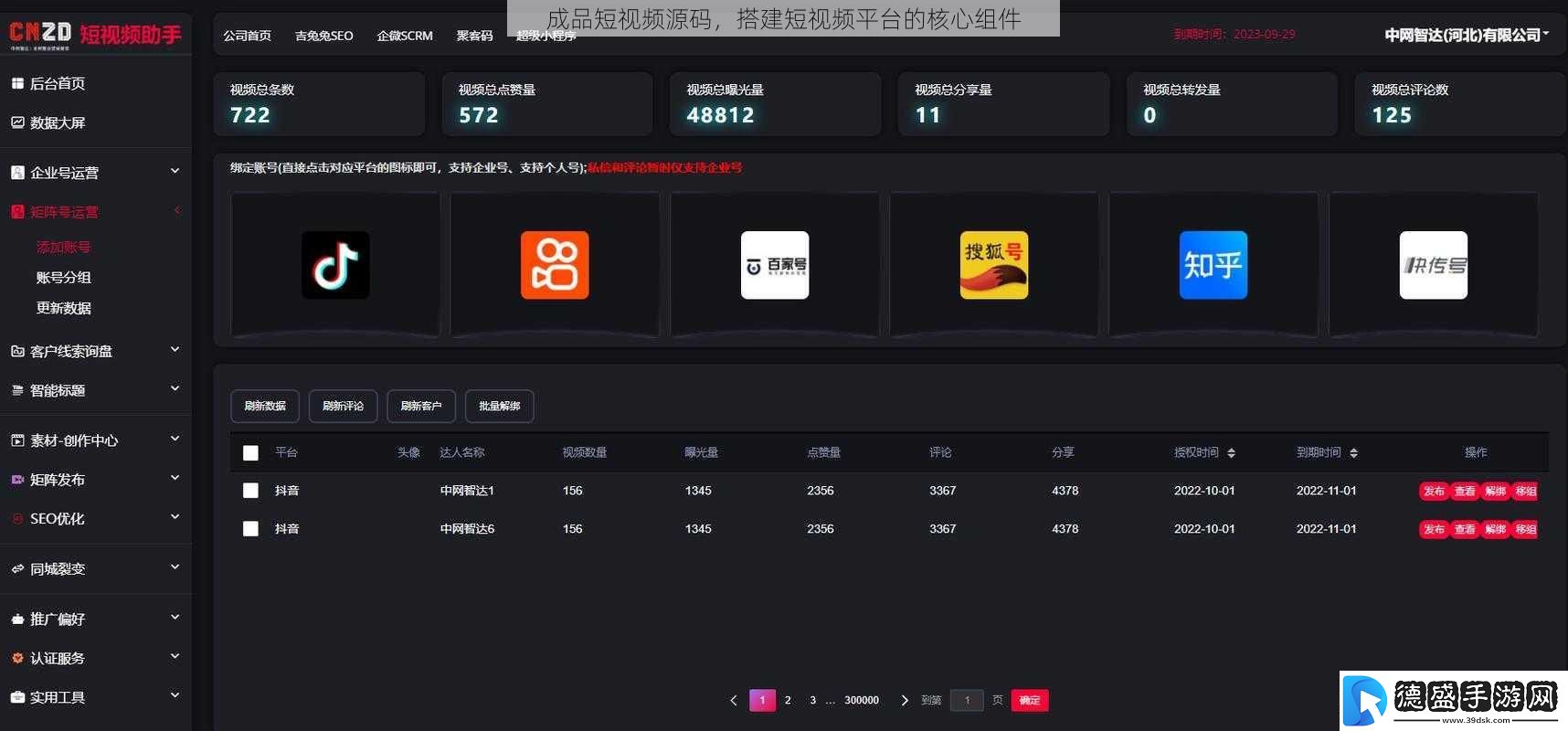
Task: Click the 同城裂变 link icon
Action: pyautogui.click(x=17, y=568)
